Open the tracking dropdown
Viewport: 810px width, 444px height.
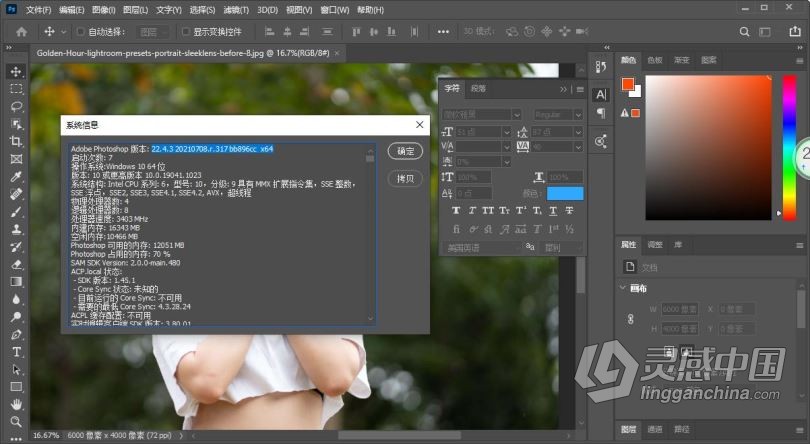[578, 147]
